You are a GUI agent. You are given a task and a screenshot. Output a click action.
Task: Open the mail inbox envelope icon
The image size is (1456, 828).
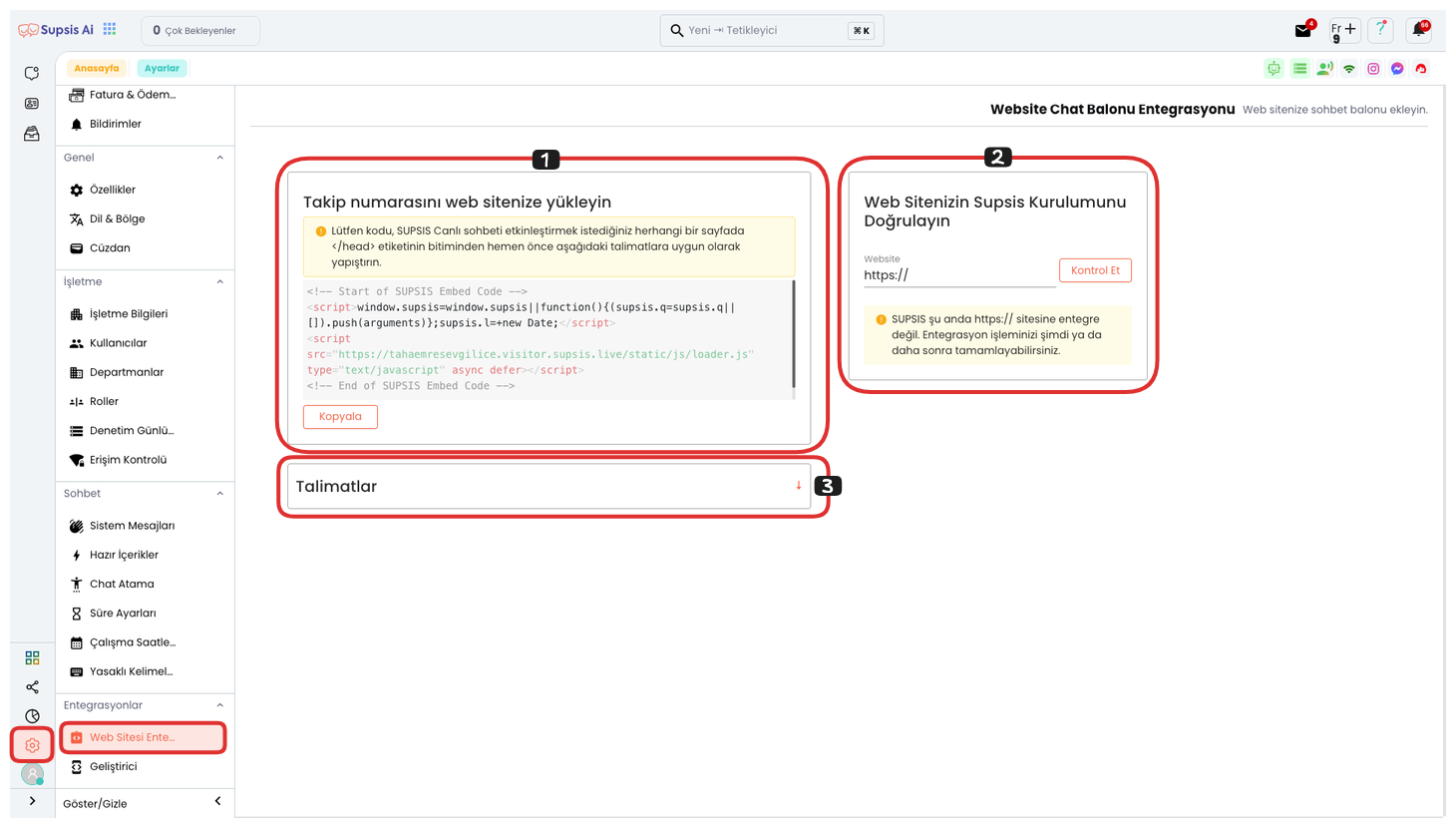pos(1302,31)
